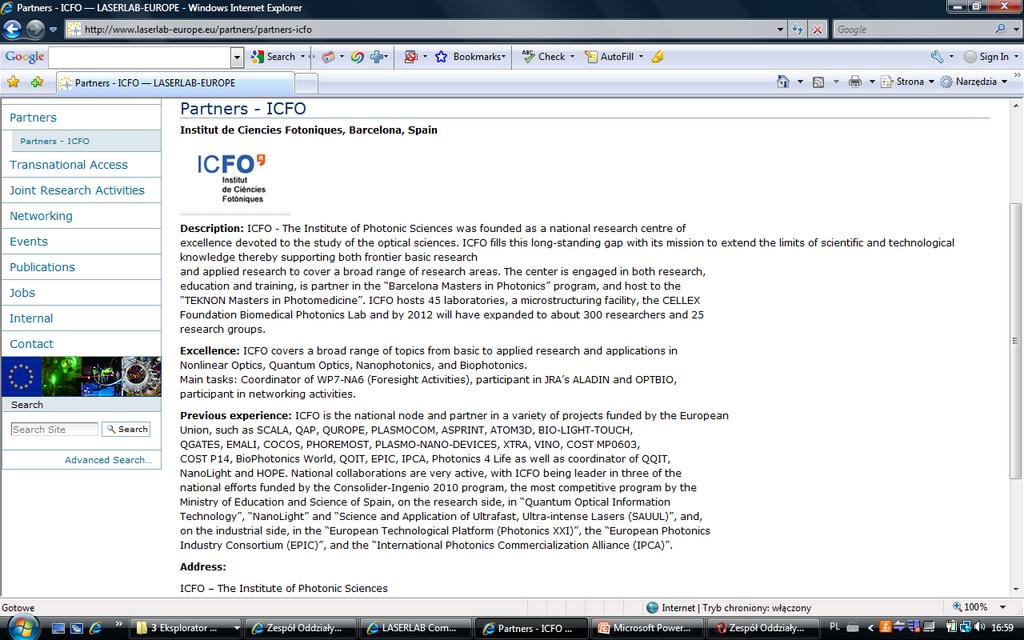Open the Events page
Viewport: 1024px width, 640px height.
(29, 242)
